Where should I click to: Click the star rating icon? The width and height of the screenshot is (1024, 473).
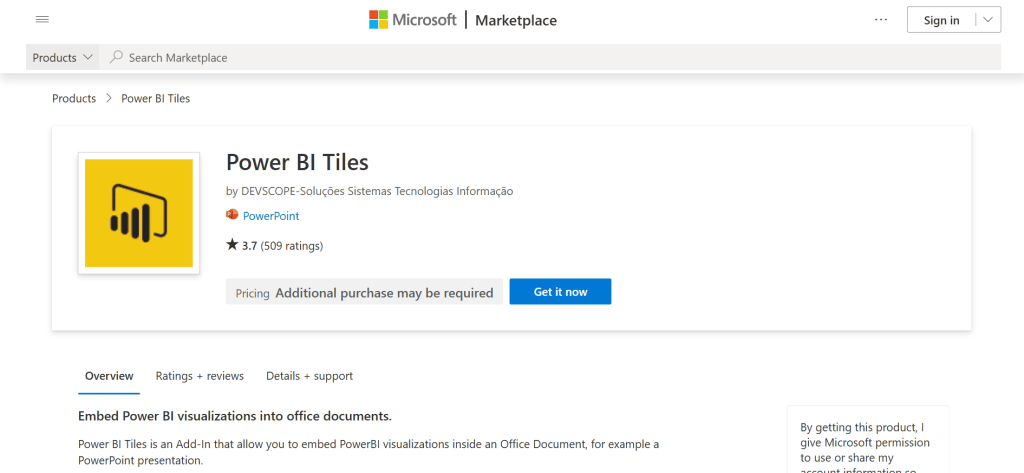point(232,245)
